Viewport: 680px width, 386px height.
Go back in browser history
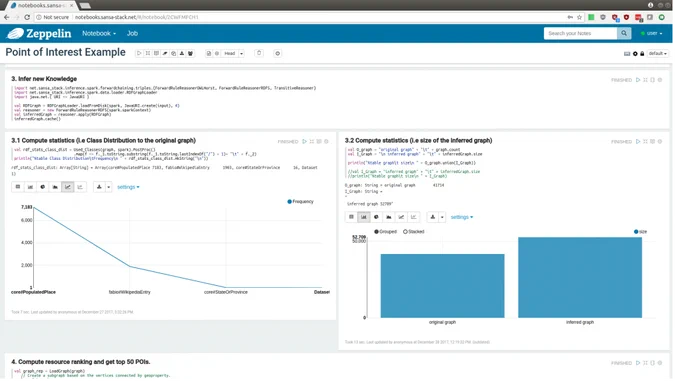(x=7, y=17)
